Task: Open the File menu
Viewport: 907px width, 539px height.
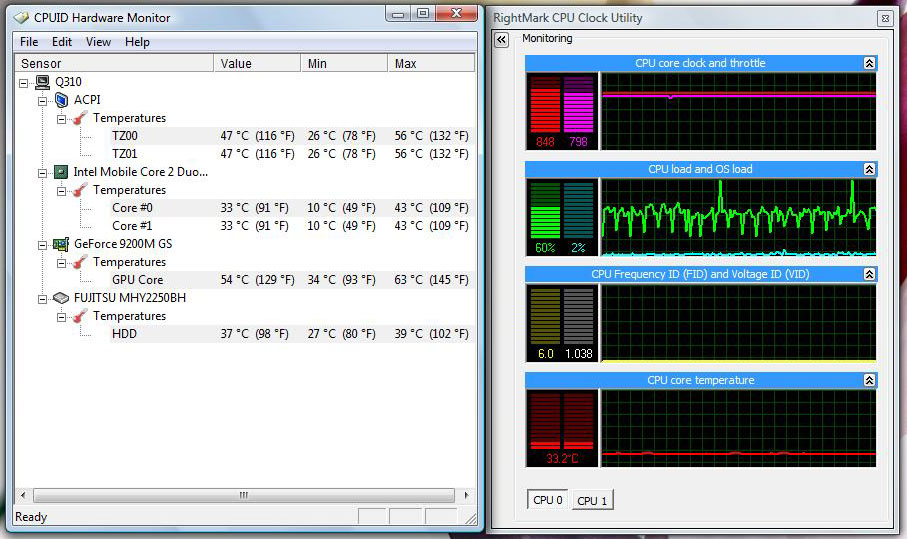Action: (x=29, y=42)
